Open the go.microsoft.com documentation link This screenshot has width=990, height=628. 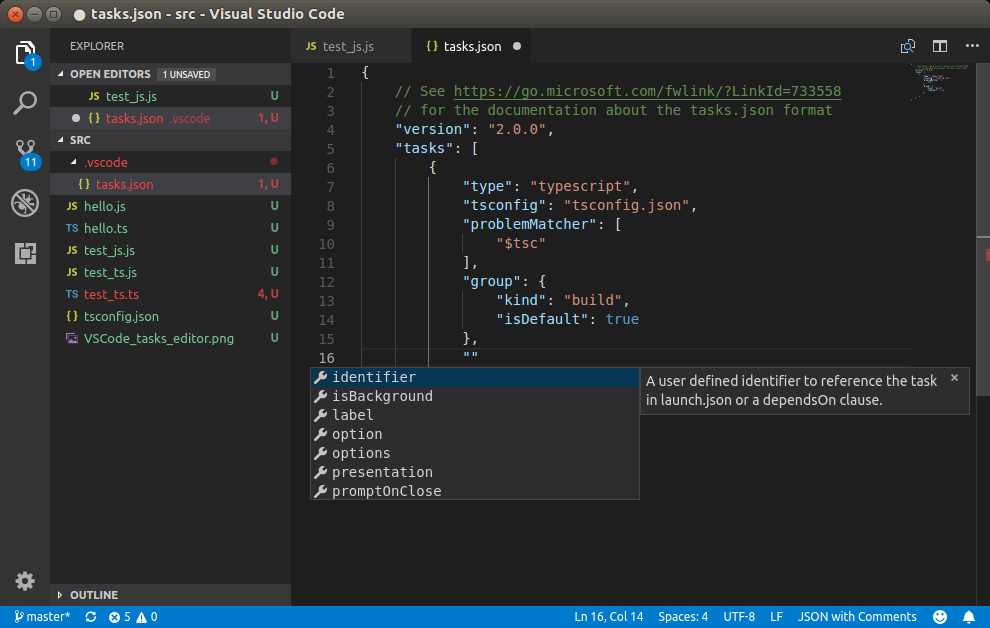coord(647,91)
